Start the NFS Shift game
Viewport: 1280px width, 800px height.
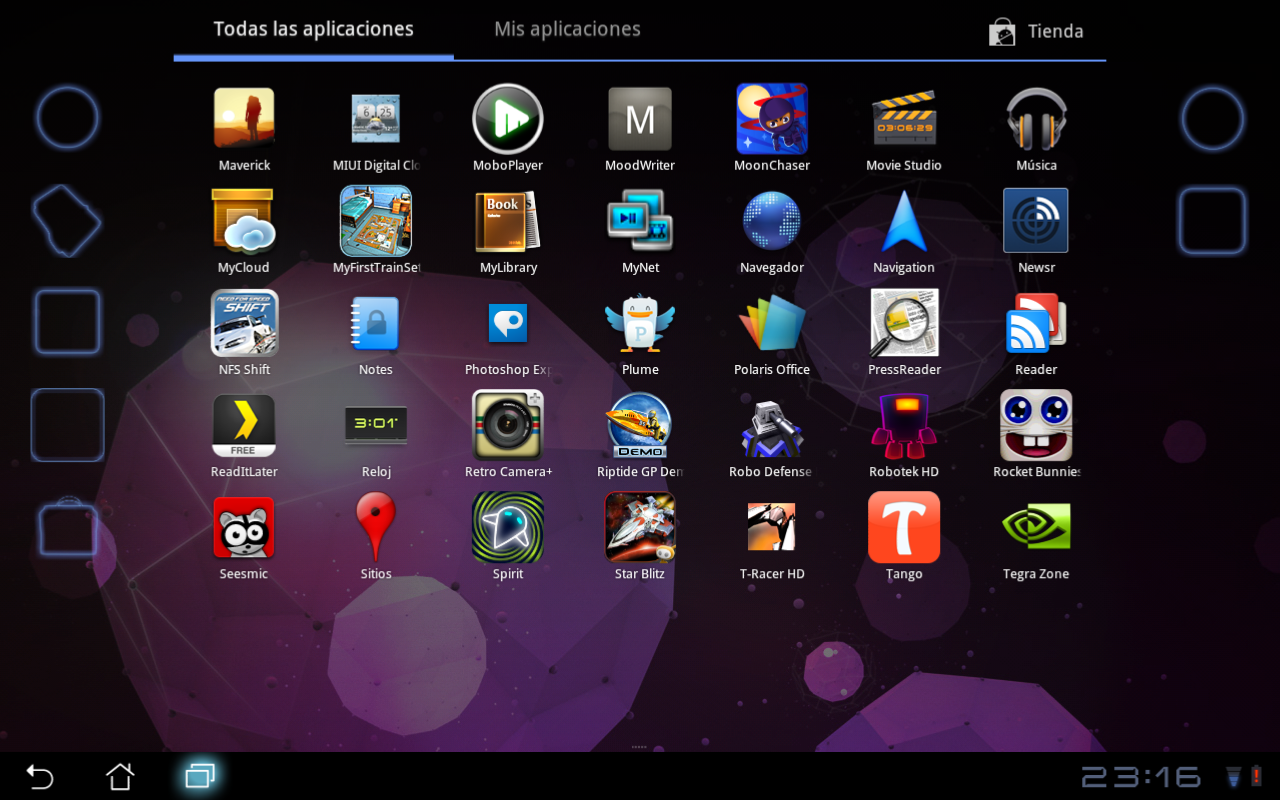click(x=244, y=322)
